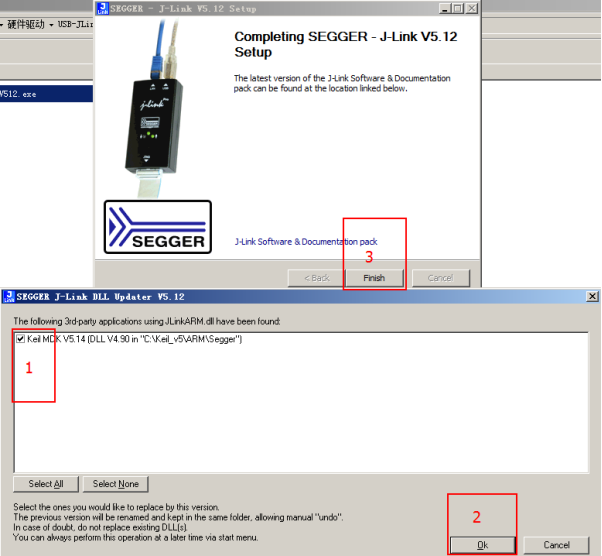Click the greyed Cancel button in Setup wizard
The image size is (602, 556).
pyautogui.click(x=440, y=278)
